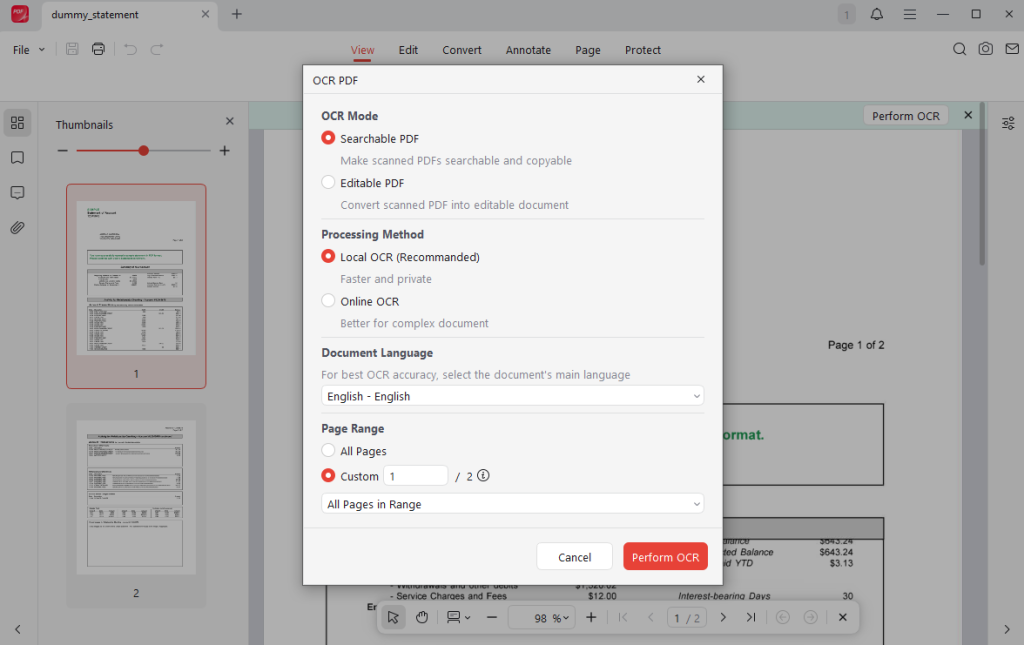This screenshot has width=1024, height=645.
Task: Click the undo arrow icon
Action: (x=131, y=49)
